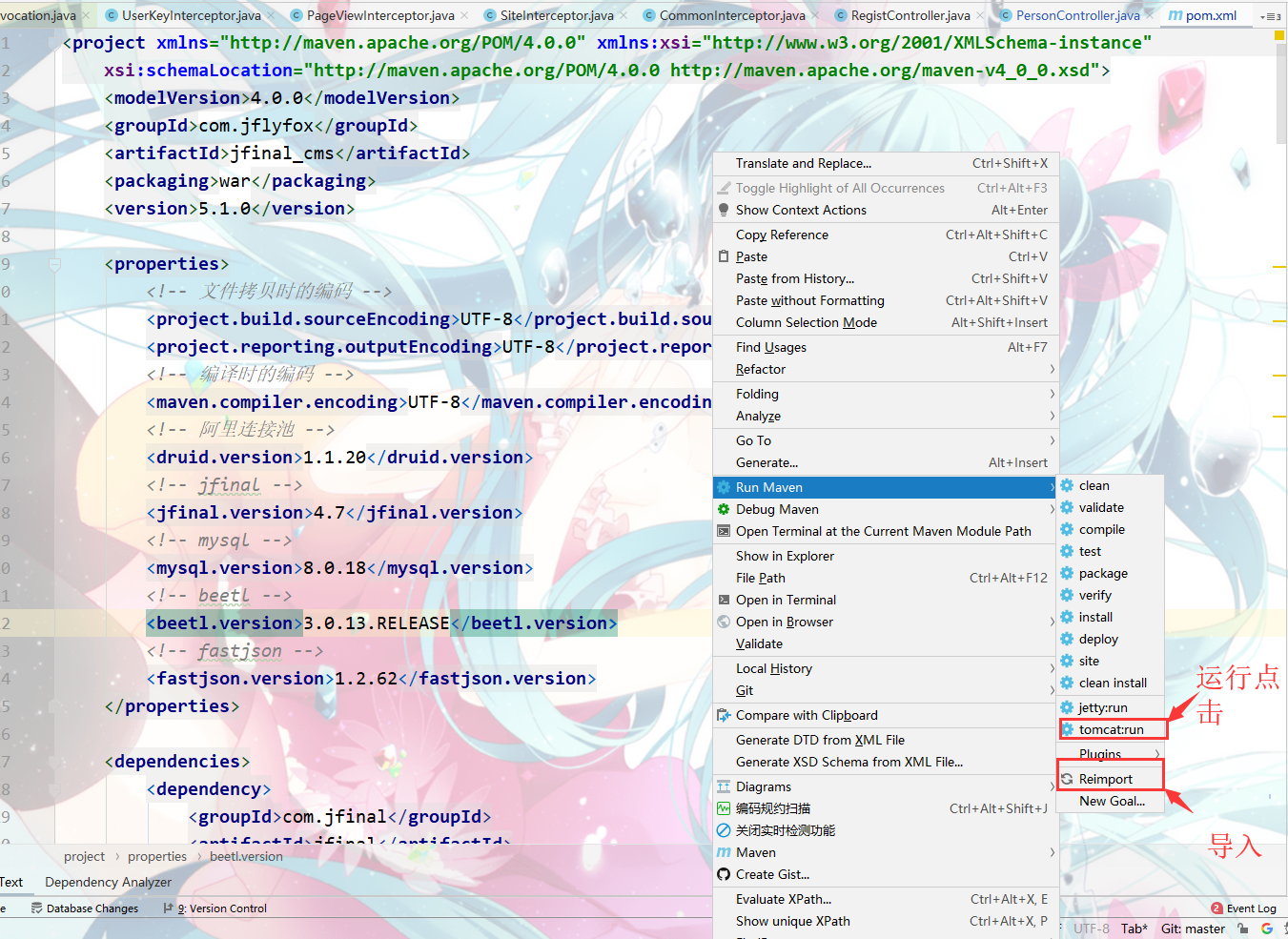
Task: Expand the Plugins submenu in Maven goals
Action: pyautogui.click(x=1111, y=754)
